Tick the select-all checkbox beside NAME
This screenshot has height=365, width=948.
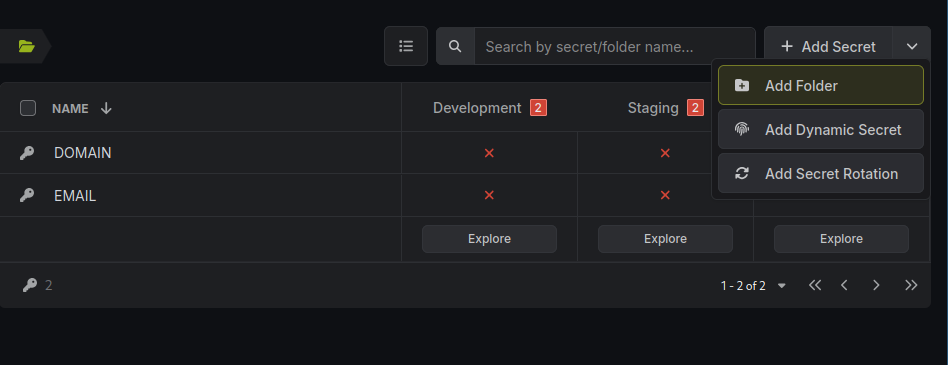[28, 108]
